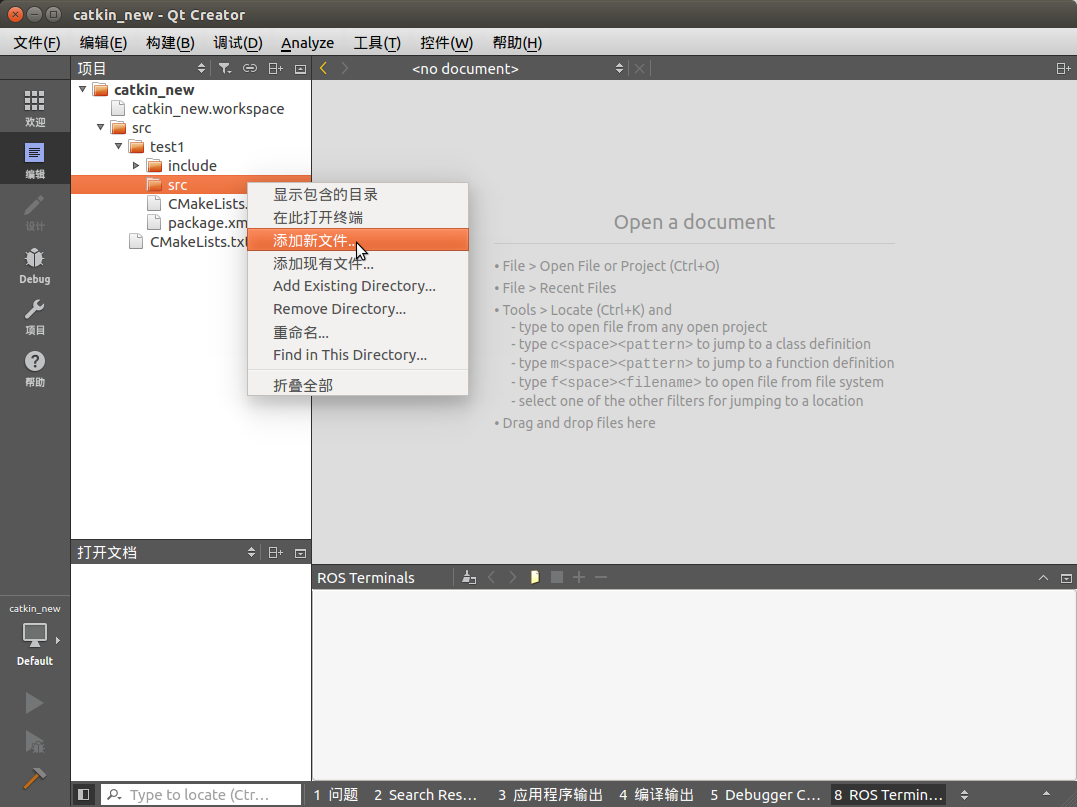This screenshot has height=807, width=1077.
Task: Choose 添加新文件... from context menu
Action: [358, 240]
